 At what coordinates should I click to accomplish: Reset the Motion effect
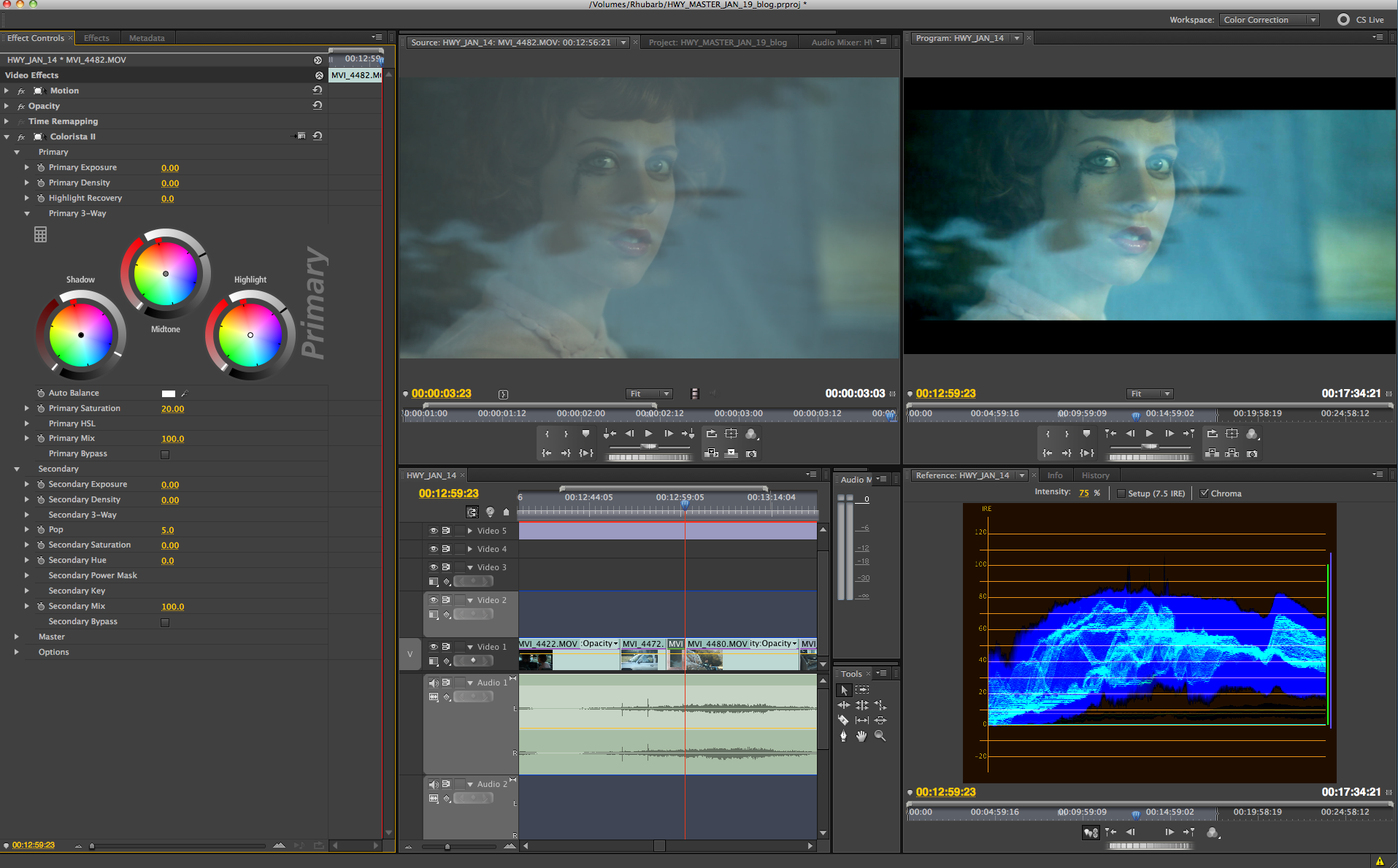click(x=318, y=90)
